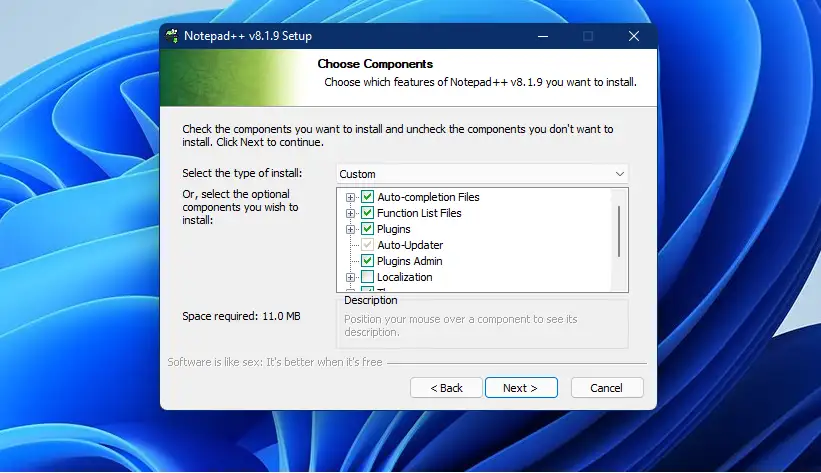This screenshot has width=821, height=473.
Task: Close the Notepad++ Setup window
Action: [x=634, y=36]
